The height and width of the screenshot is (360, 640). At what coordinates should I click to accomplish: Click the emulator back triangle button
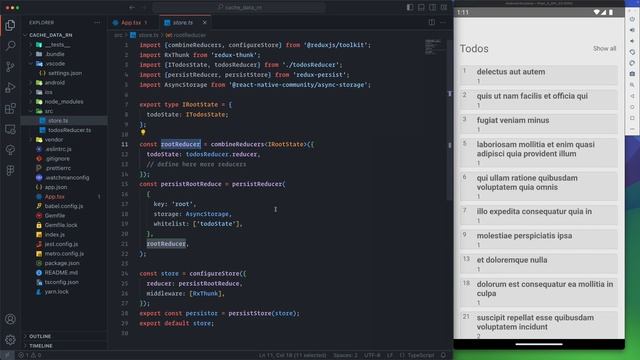tap(632, 96)
